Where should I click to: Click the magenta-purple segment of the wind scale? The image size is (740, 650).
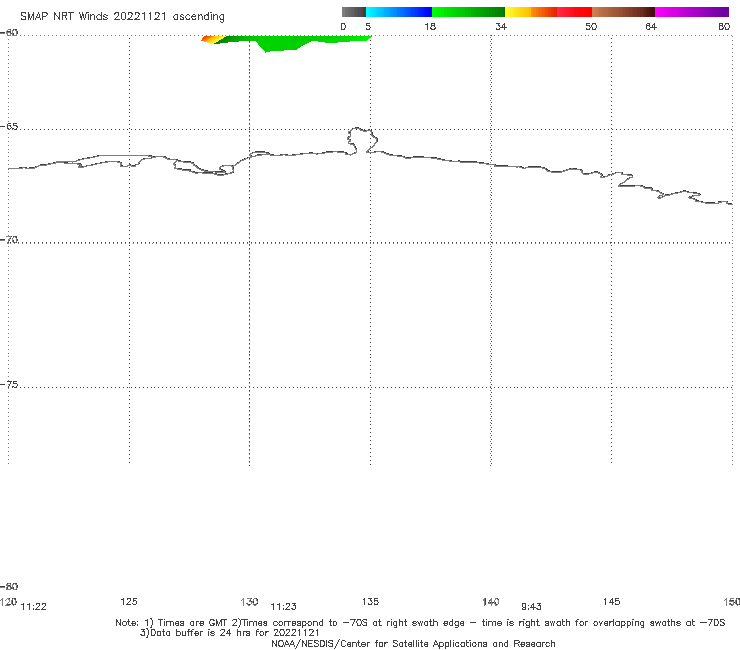pos(692,12)
